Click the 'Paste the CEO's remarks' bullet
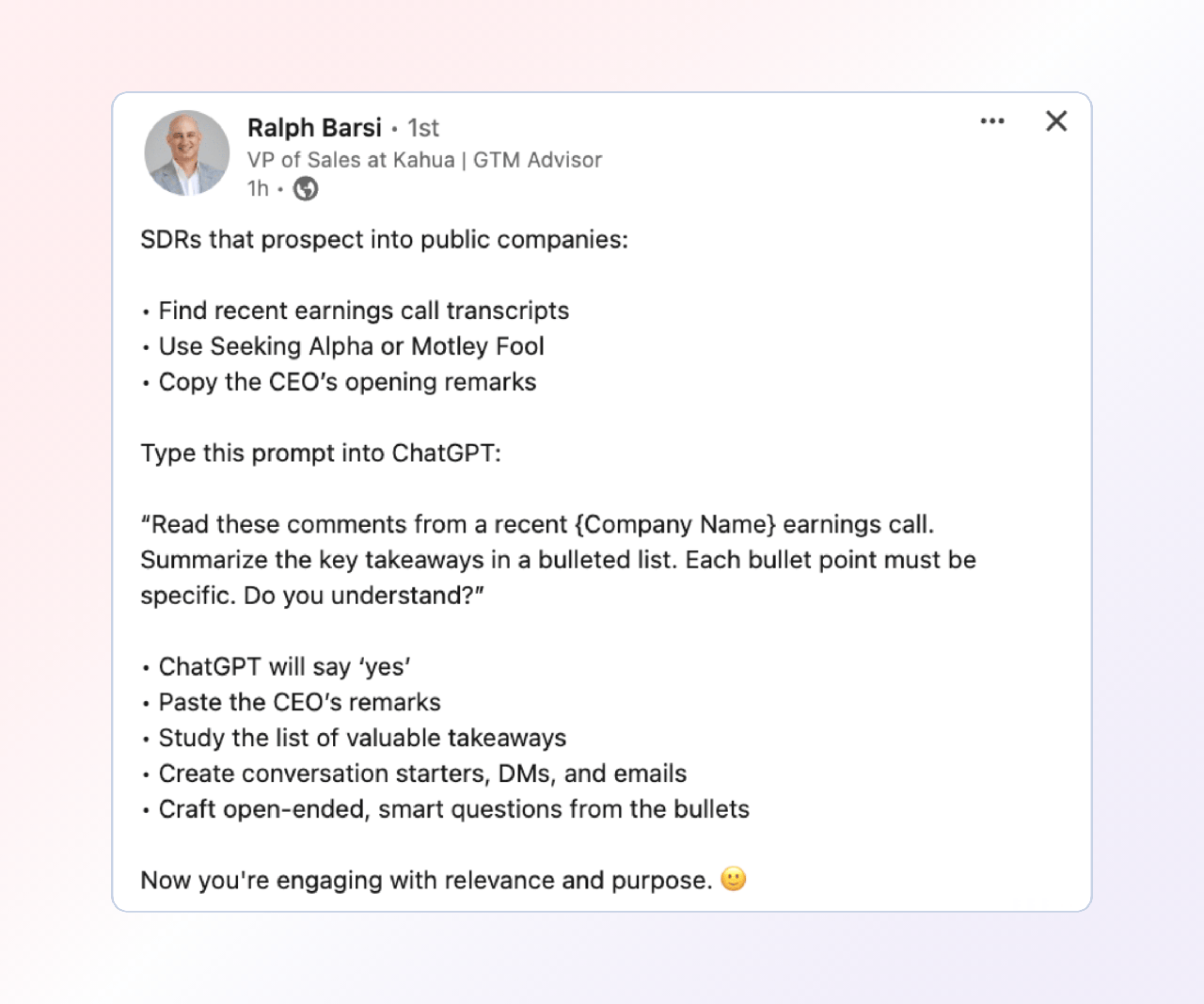The height and width of the screenshot is (1004, 1204). coord(299,703)
